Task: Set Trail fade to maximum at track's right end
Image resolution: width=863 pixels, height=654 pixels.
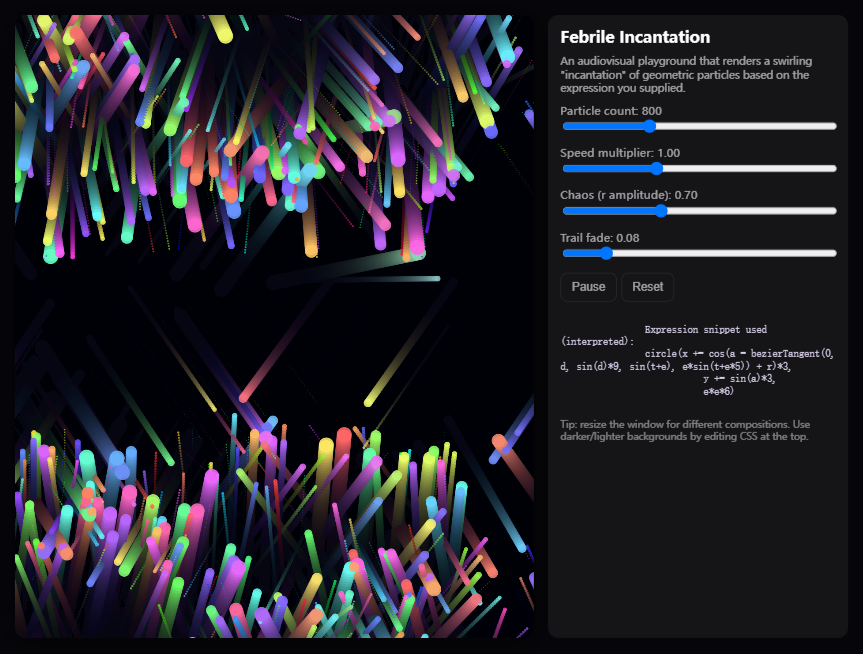Action: pos(834,253)
